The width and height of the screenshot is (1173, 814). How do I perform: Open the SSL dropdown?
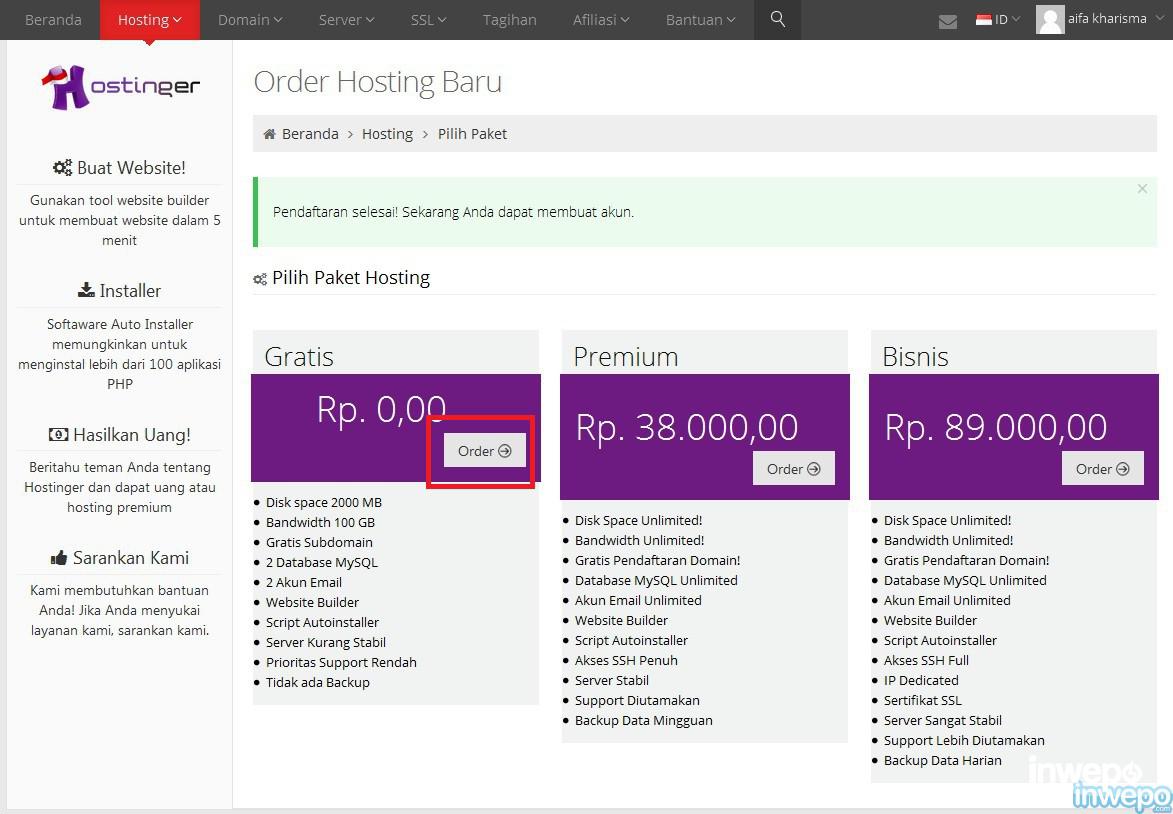pos(428,19)
